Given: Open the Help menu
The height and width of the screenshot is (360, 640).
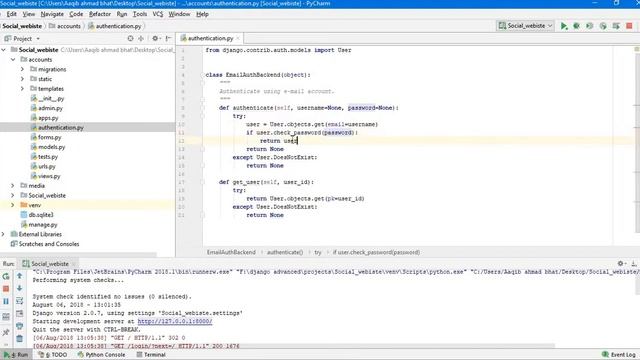Looking at the screenshot, I should [x=202, y=14].
